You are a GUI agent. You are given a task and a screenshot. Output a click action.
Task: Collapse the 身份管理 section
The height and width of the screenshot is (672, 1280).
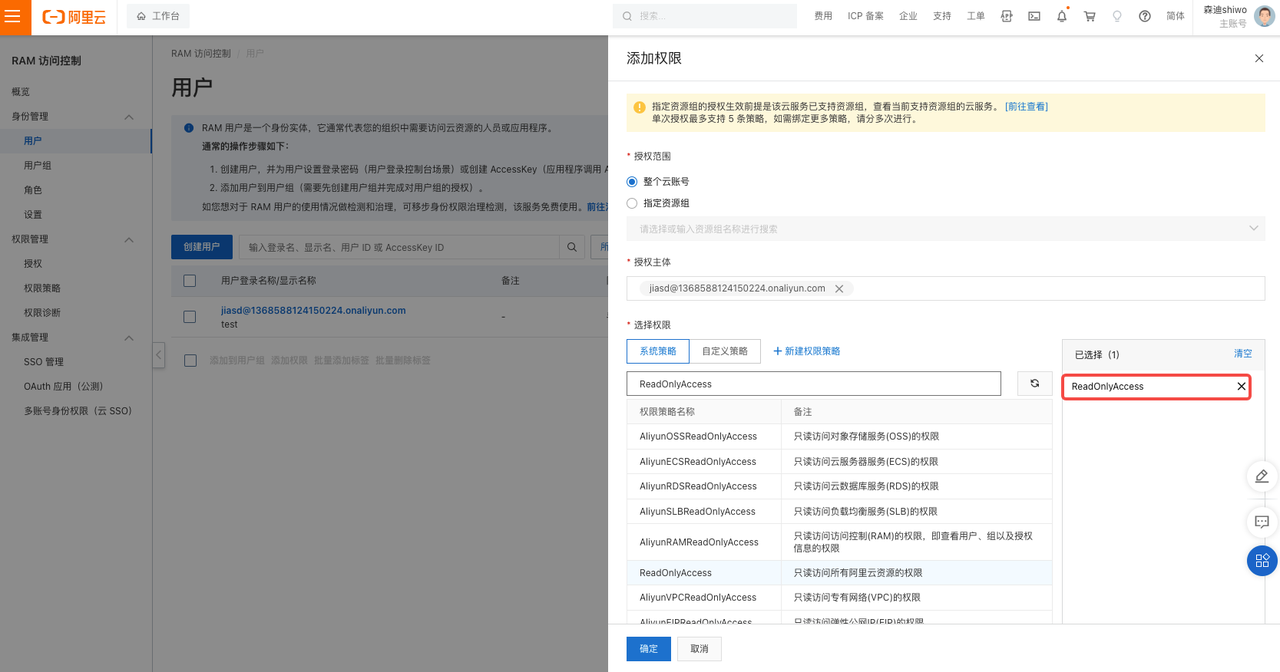tap(128, 117)
